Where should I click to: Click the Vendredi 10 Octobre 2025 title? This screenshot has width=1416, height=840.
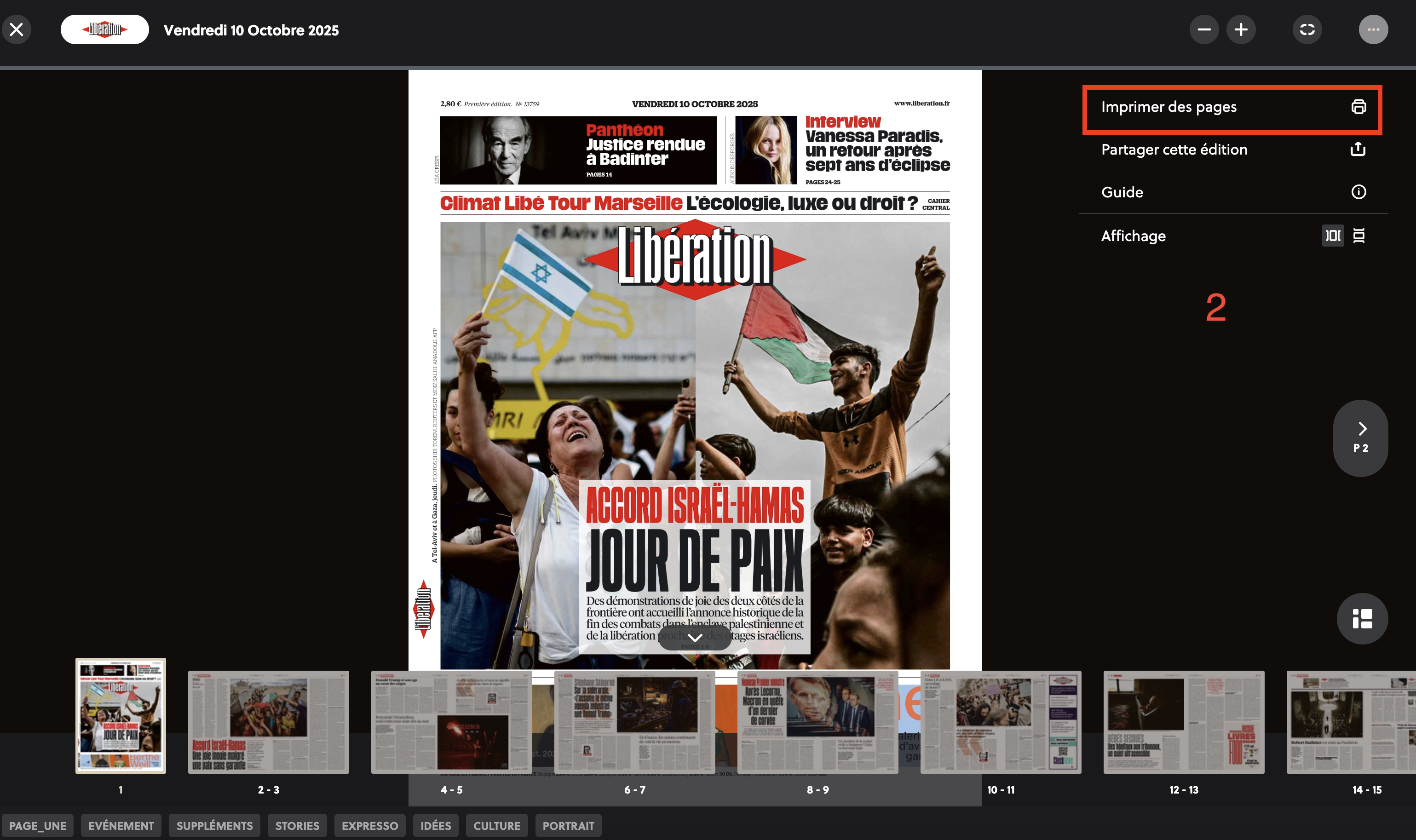(251, 30)
